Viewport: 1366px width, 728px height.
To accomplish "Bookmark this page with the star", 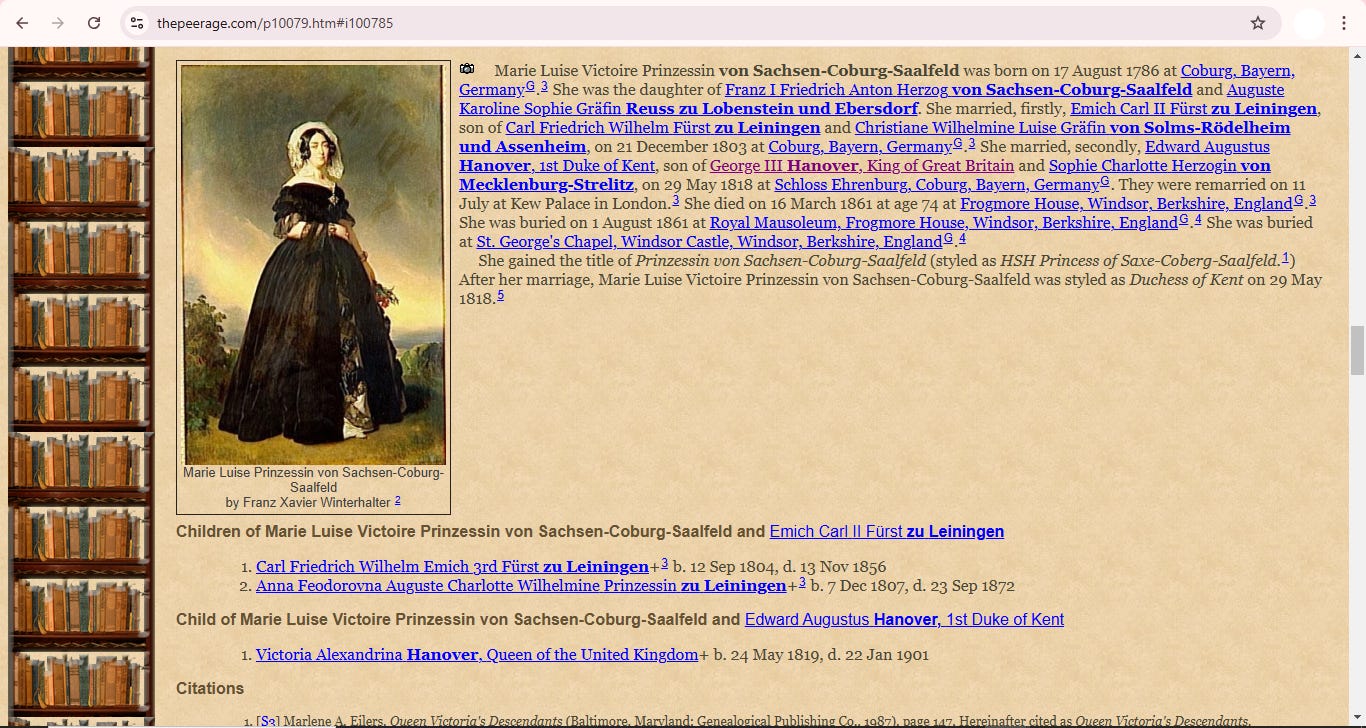I will 1258,23.
